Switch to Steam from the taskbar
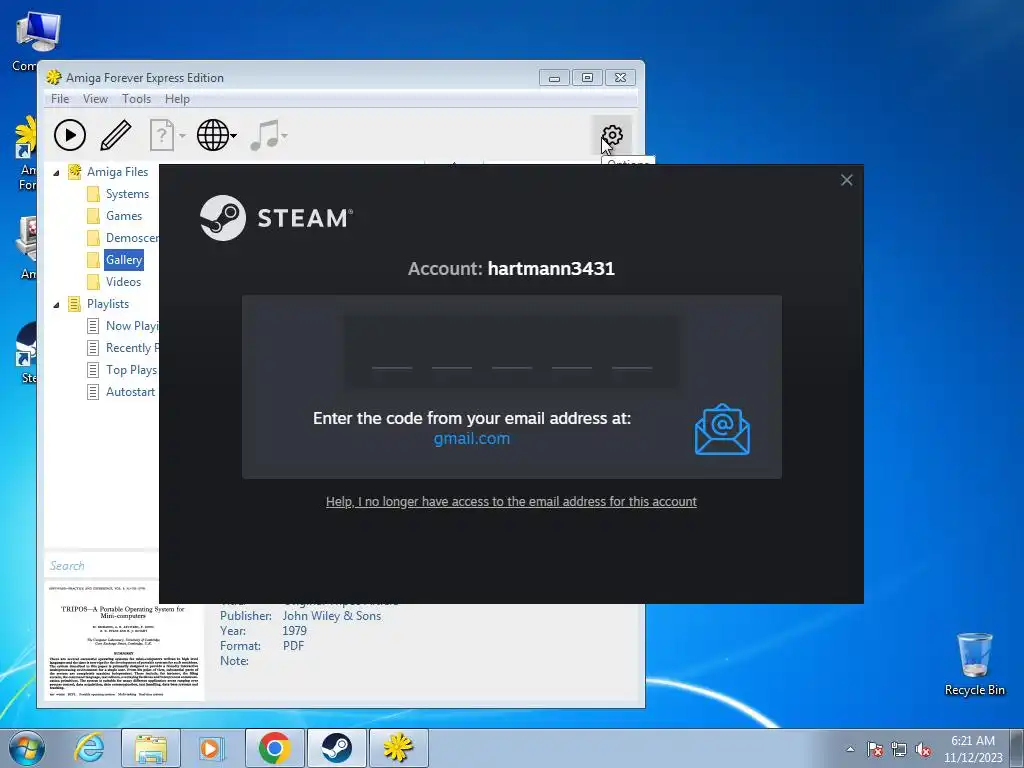Viewport: 1024px width, 768px height. (336, 748)
